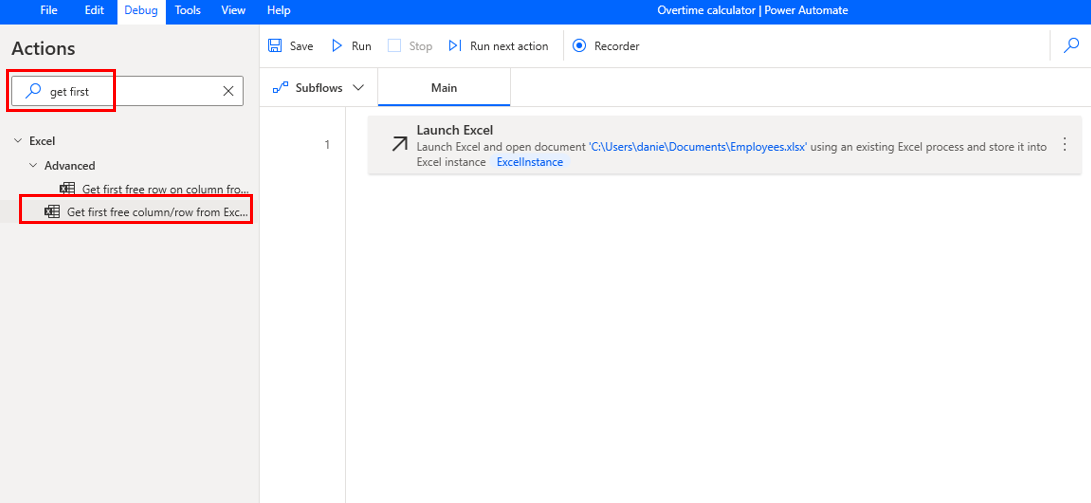The width and height of the screenshot is (1091, 503).
Task: Click the Excel icon beside 'Get first free row on column'
Action: [67, 189]
